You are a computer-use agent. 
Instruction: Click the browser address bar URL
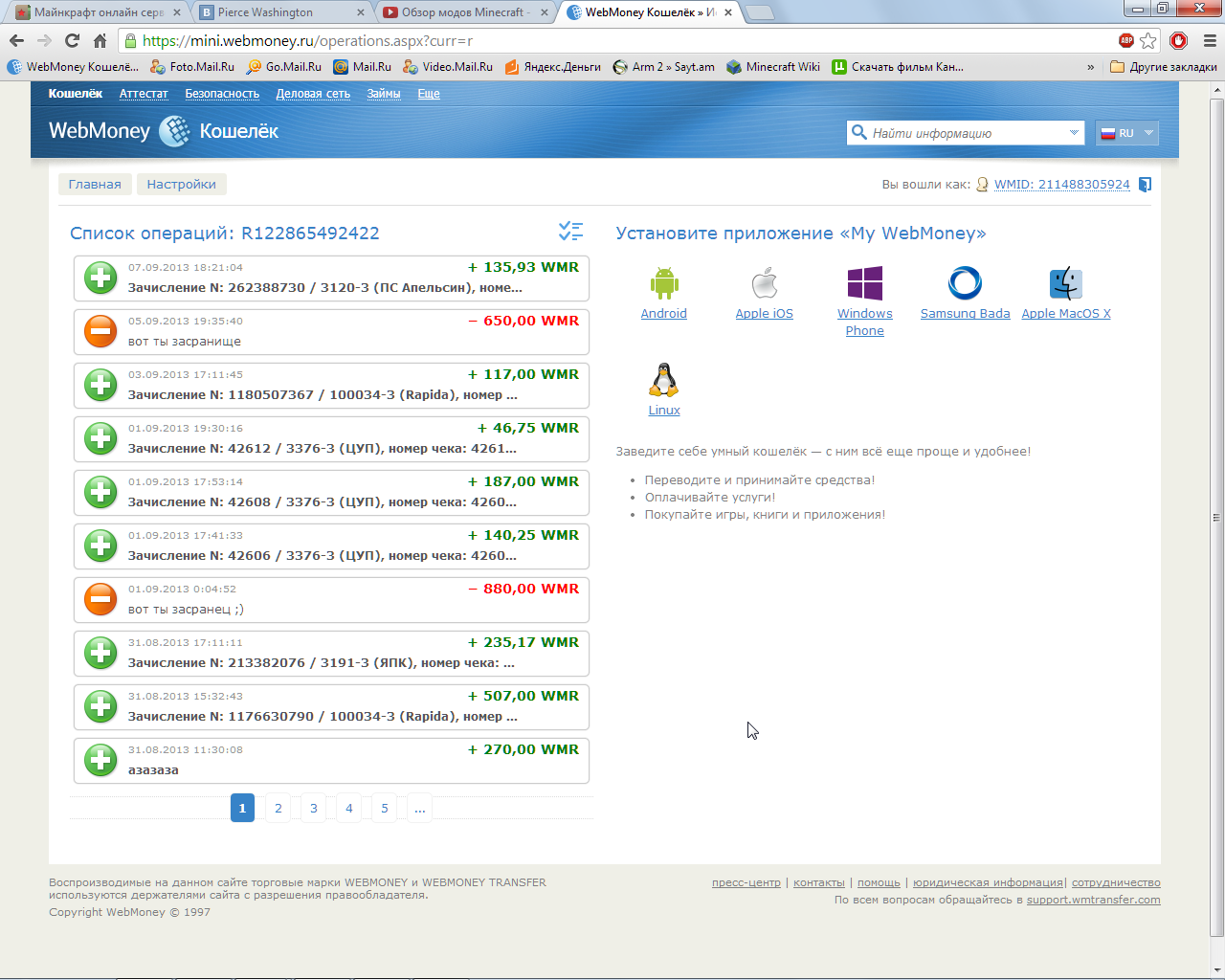click(x=307, y=40)
